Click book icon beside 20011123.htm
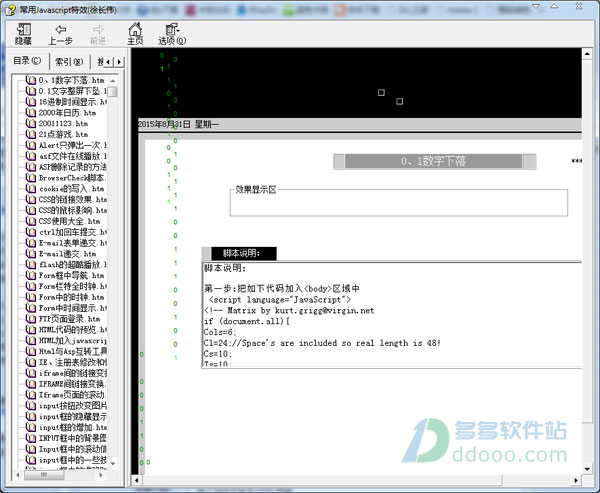 pos(31,124)
